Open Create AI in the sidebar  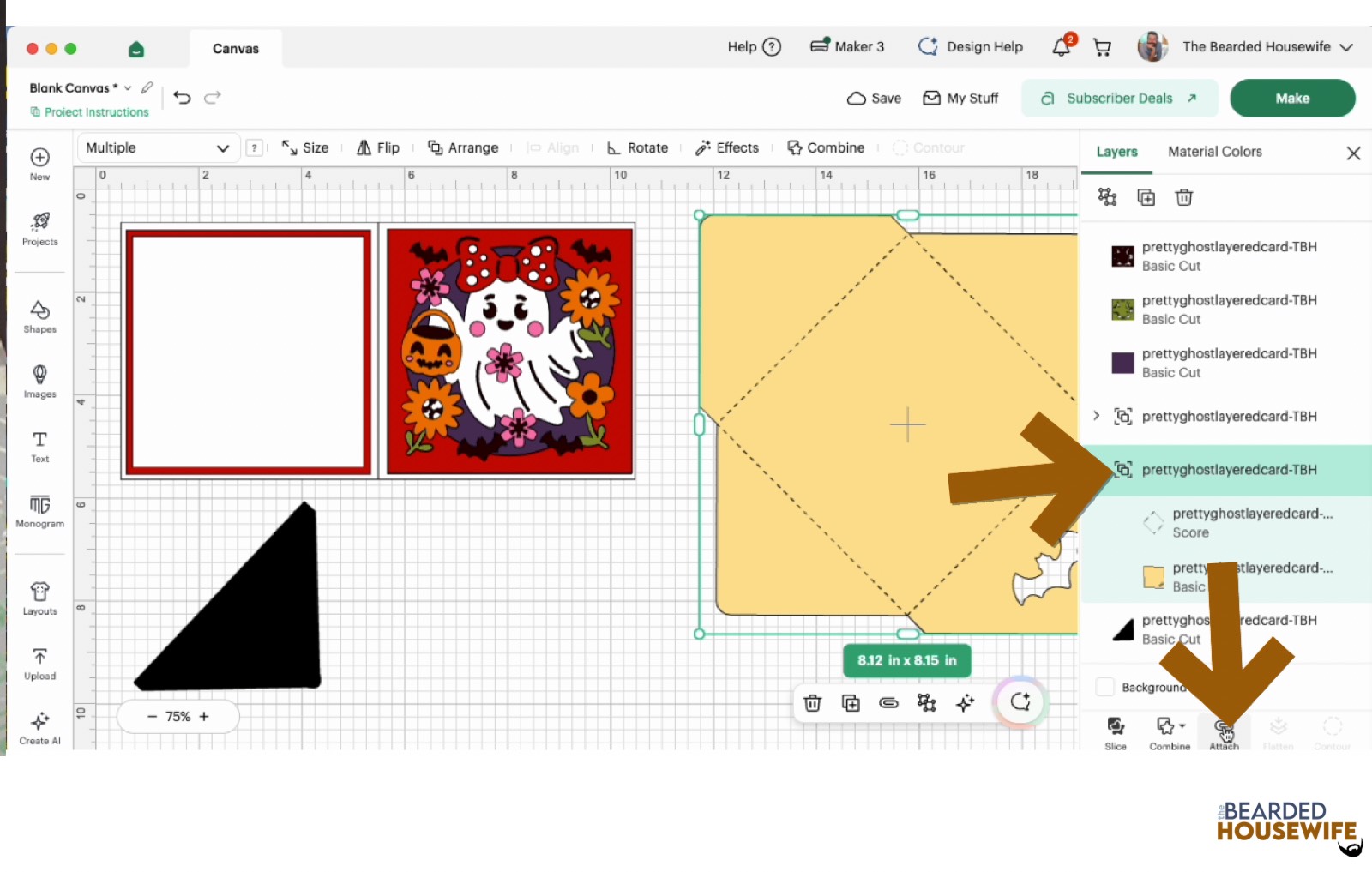point(39,728)
